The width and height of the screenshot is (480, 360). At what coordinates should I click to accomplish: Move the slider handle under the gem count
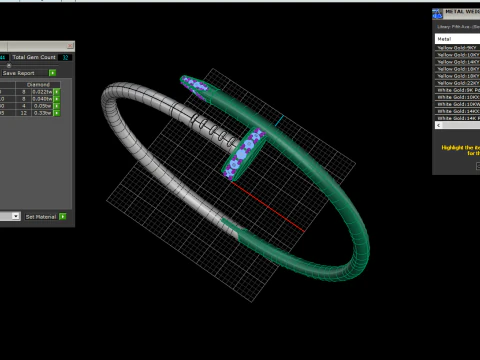pos(9,65)
